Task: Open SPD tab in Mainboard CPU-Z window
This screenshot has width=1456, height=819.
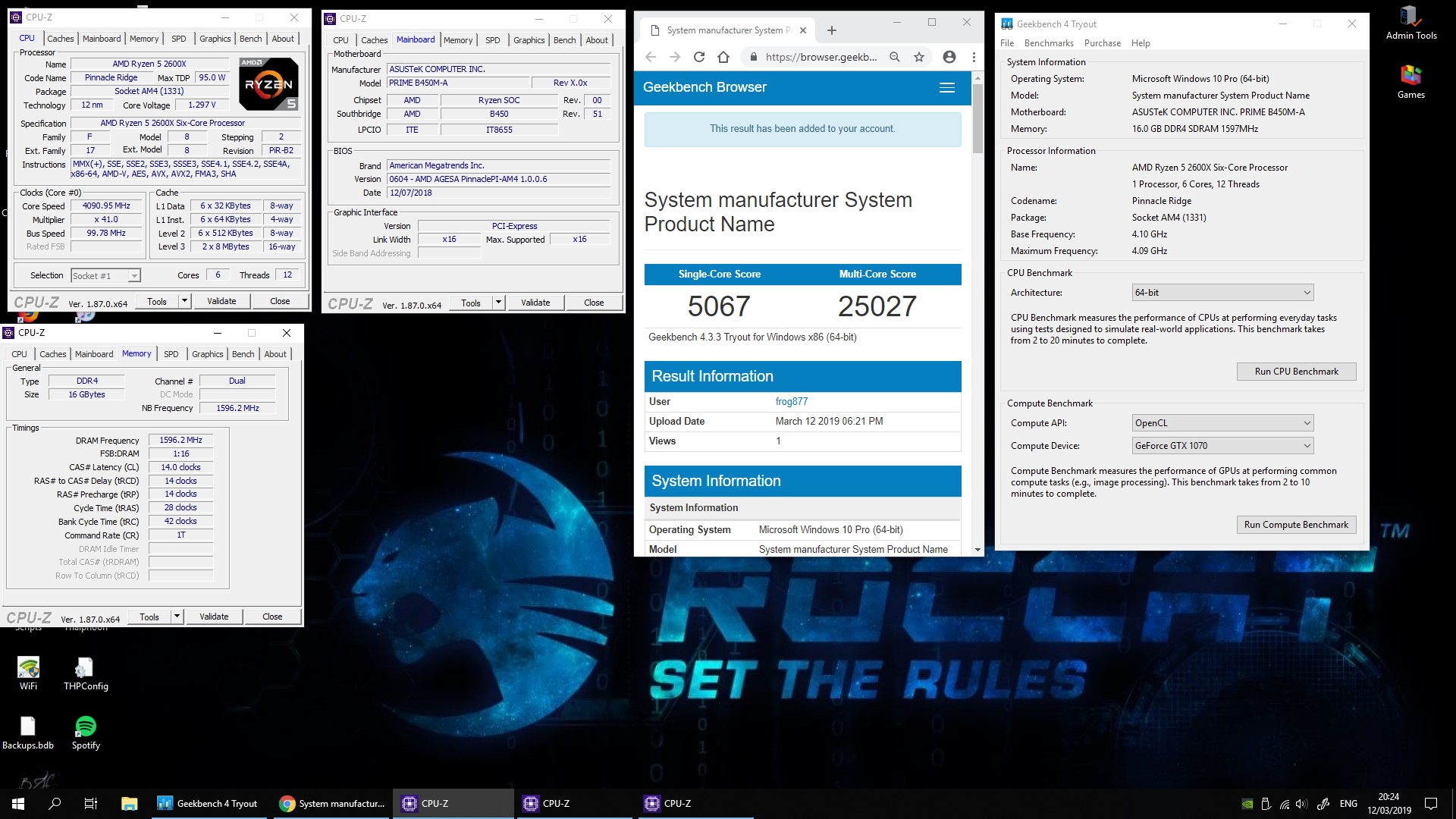Action: coord(493,40)
